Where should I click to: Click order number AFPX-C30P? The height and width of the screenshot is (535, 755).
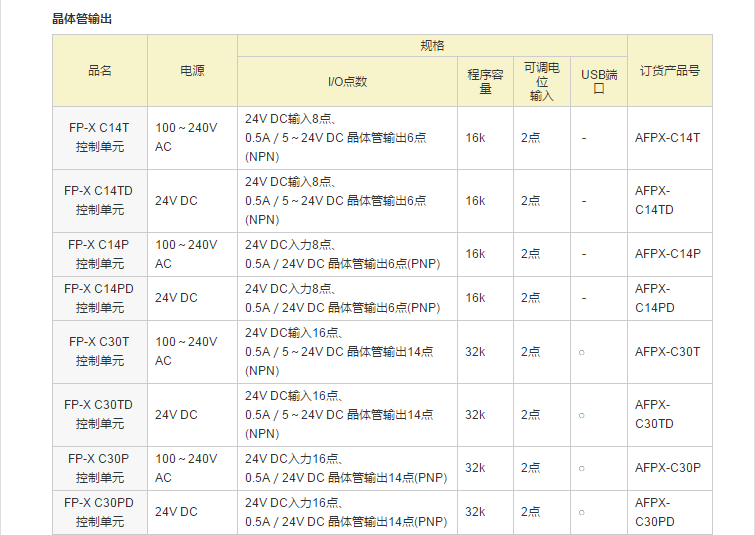point(668,468)
